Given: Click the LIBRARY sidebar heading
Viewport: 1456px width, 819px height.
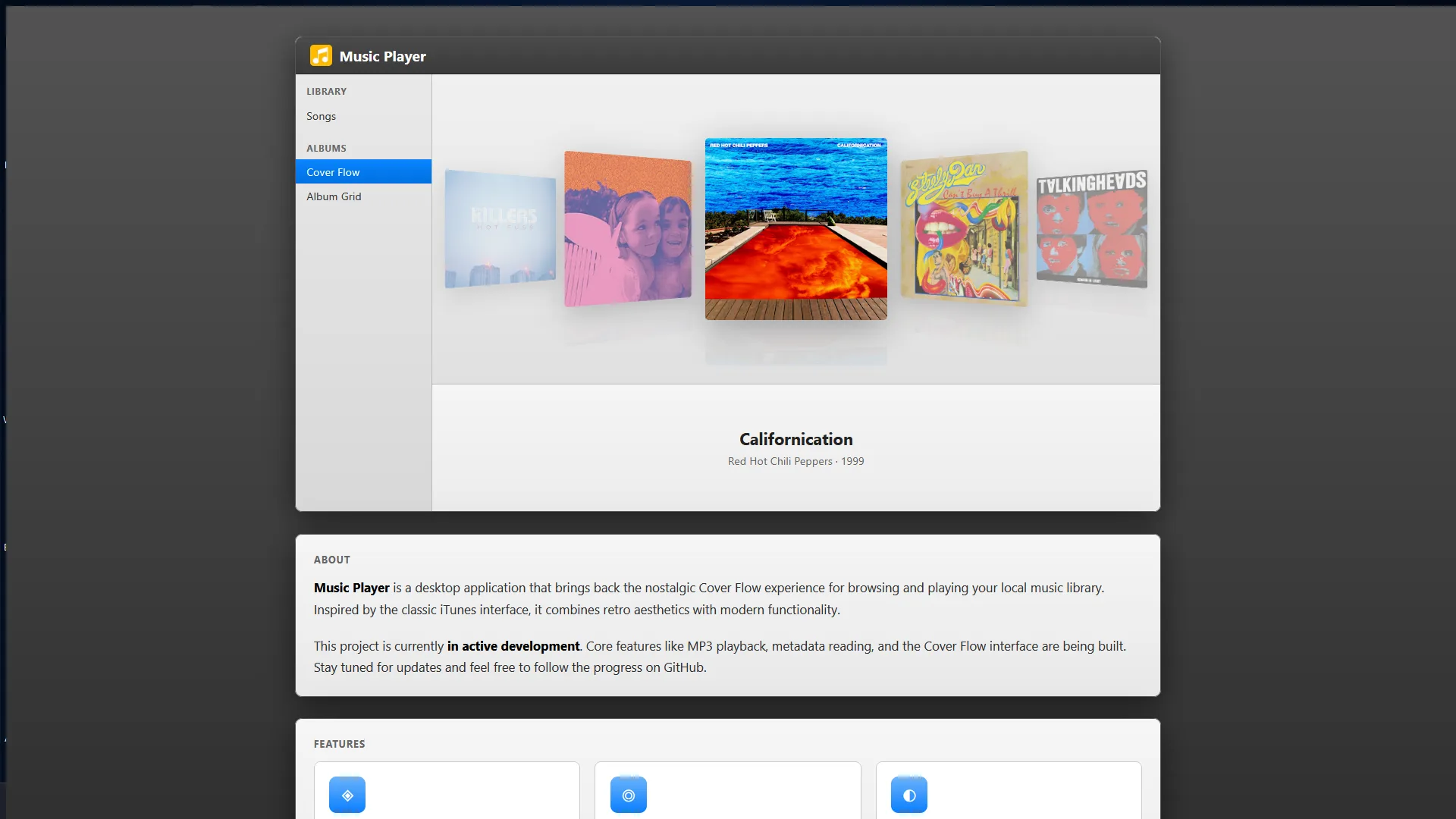Looking at the screenshot, I should (x=327, y=91).
